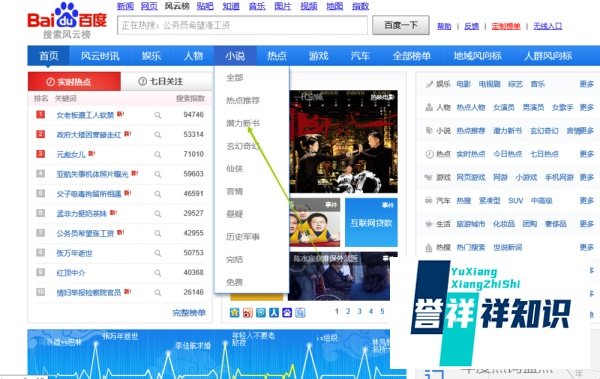The image size is (600, 379).
Task: Expand the 热点 navigation menu
Action: (277, 56)
